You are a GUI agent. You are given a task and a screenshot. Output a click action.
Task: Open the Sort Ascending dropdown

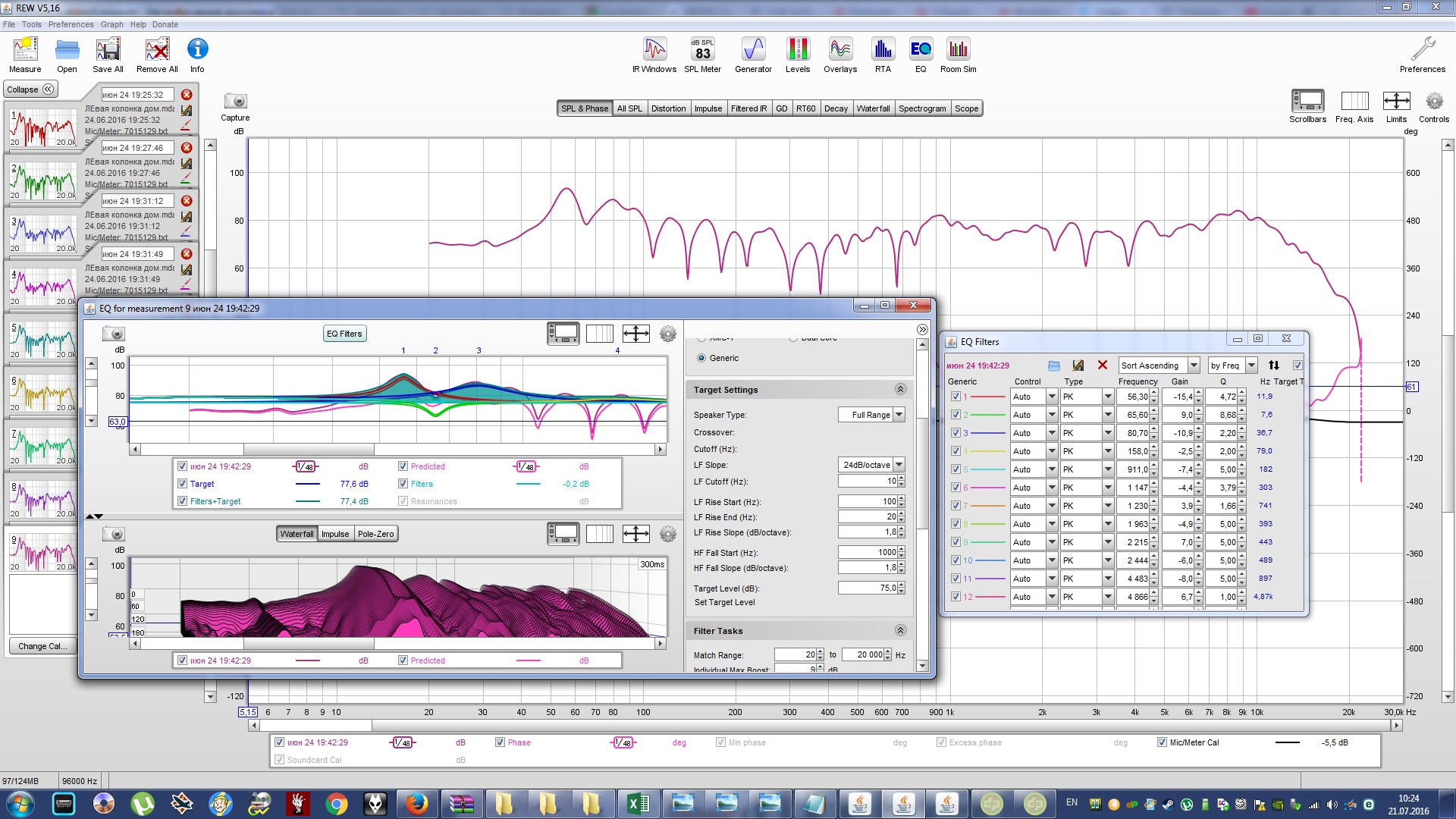(x=1194, y=366)
